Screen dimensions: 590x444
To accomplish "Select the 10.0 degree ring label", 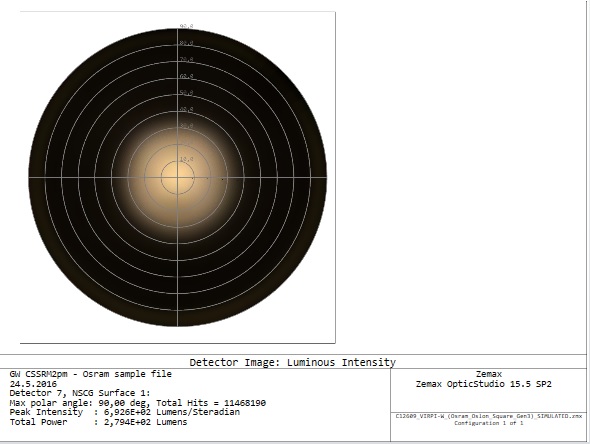I will tap(186, 160).
